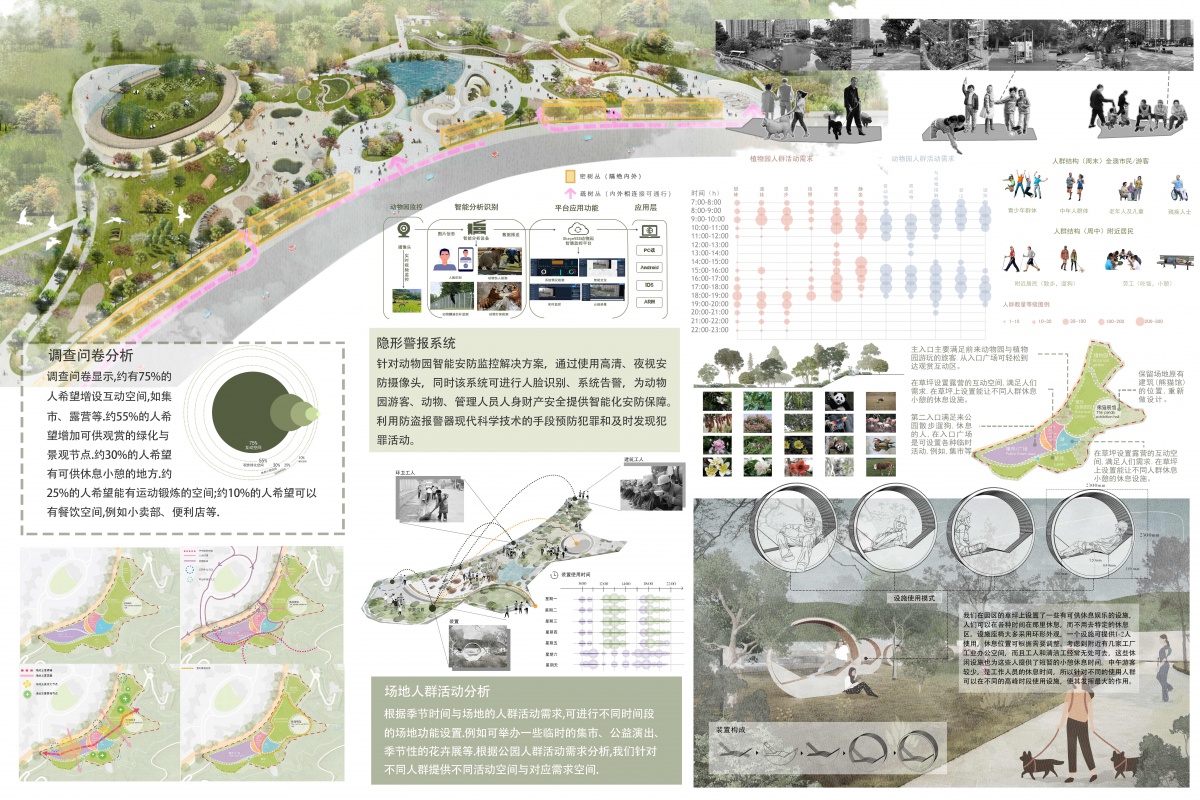This screenshot has width=1200, height=800.
Task: Click the jumping teenagers figure group 青少年群体
Action: [1025, 184]
